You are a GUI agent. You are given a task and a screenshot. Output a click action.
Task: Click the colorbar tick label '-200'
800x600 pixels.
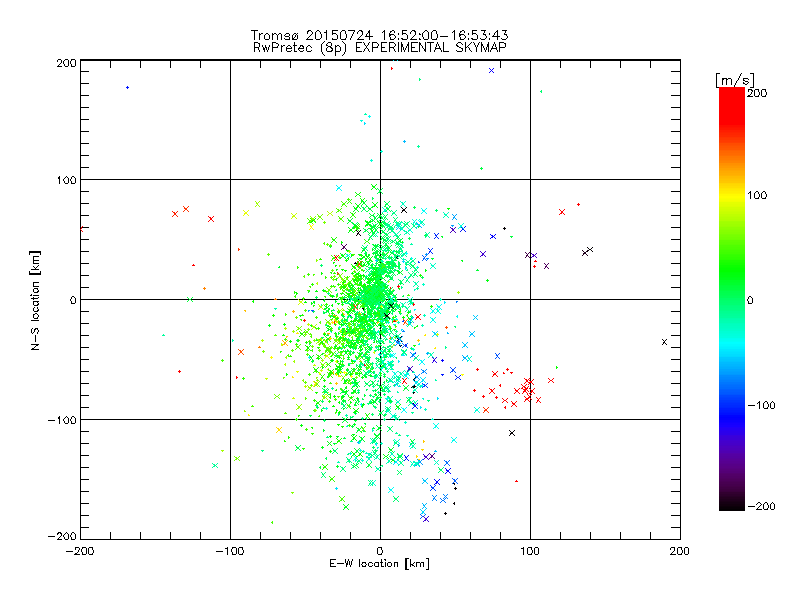(761, 506)
